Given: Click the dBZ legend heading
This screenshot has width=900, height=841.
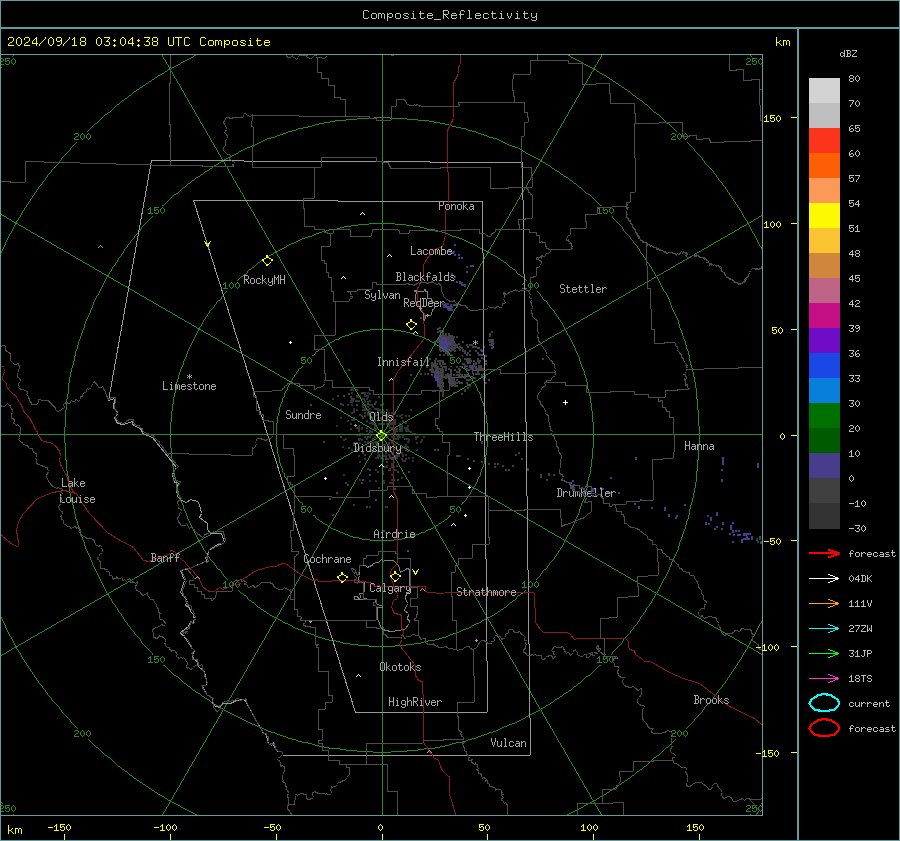Looking at the screenshot, I should pos(848,53).
